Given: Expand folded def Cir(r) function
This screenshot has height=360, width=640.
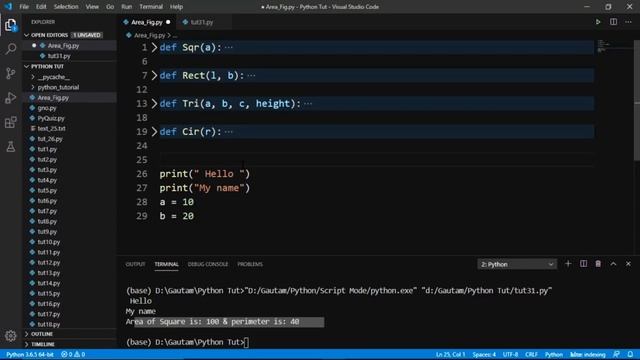Looking at the screenshot, I should point(154,132).
